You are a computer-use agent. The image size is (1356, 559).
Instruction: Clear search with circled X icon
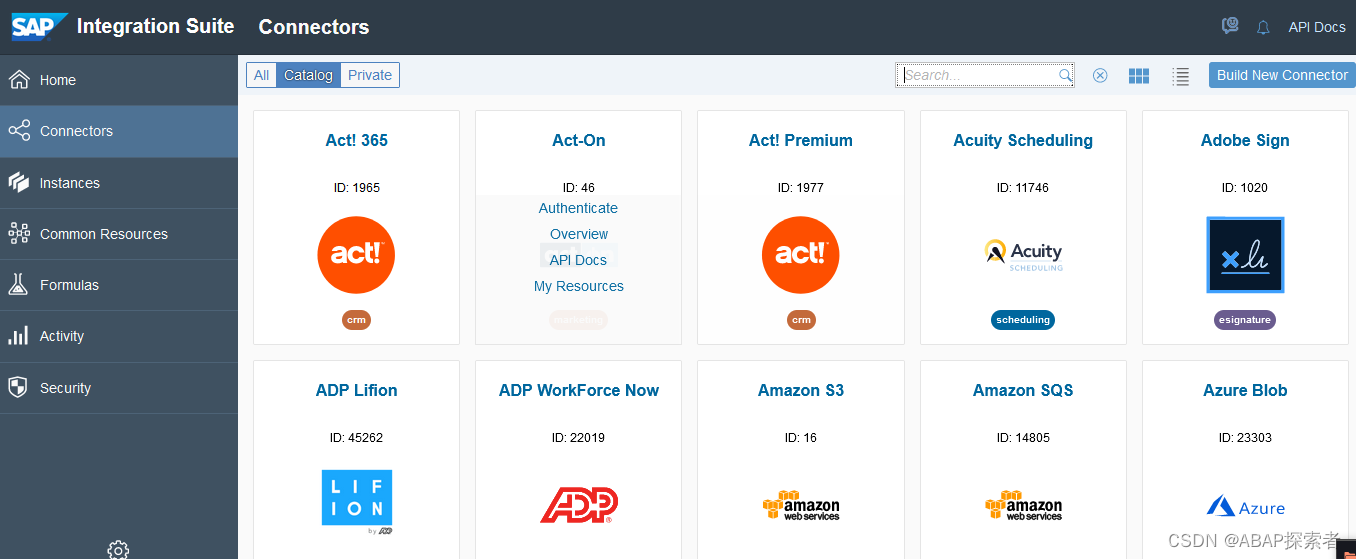click(1100, 75)
